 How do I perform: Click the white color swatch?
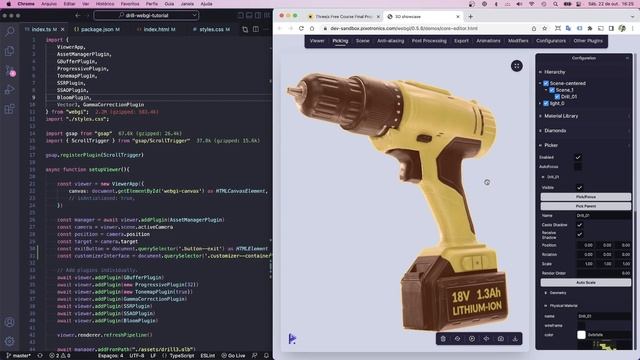581,335
